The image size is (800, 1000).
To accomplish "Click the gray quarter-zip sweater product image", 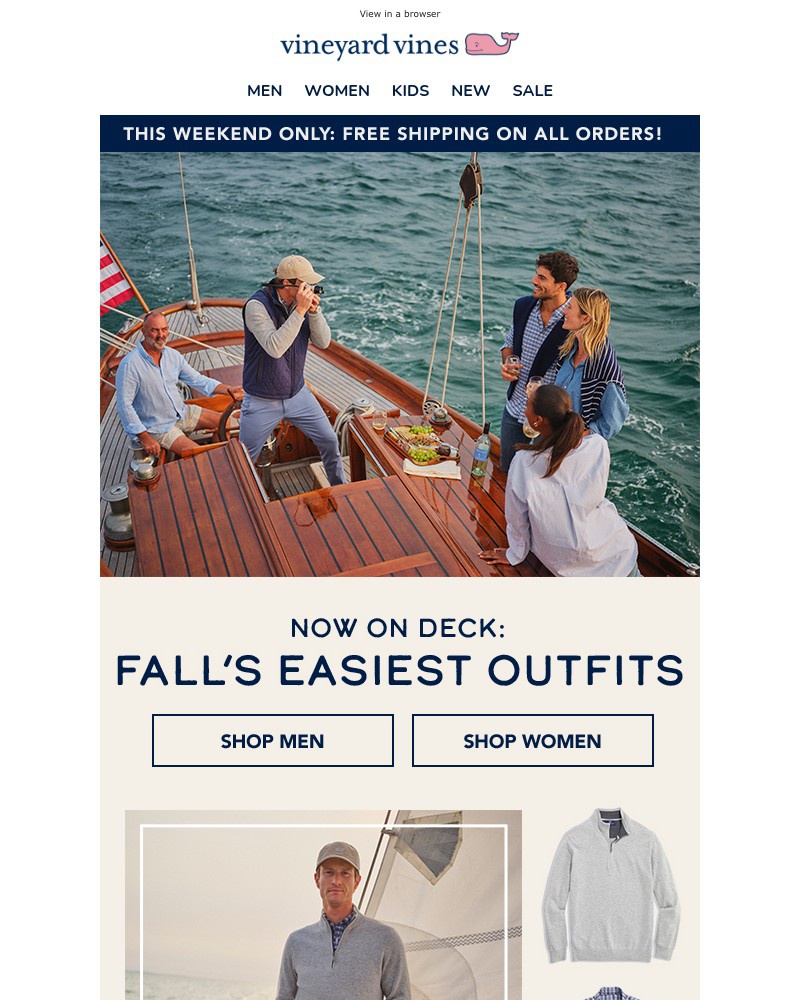I will 611,886.
